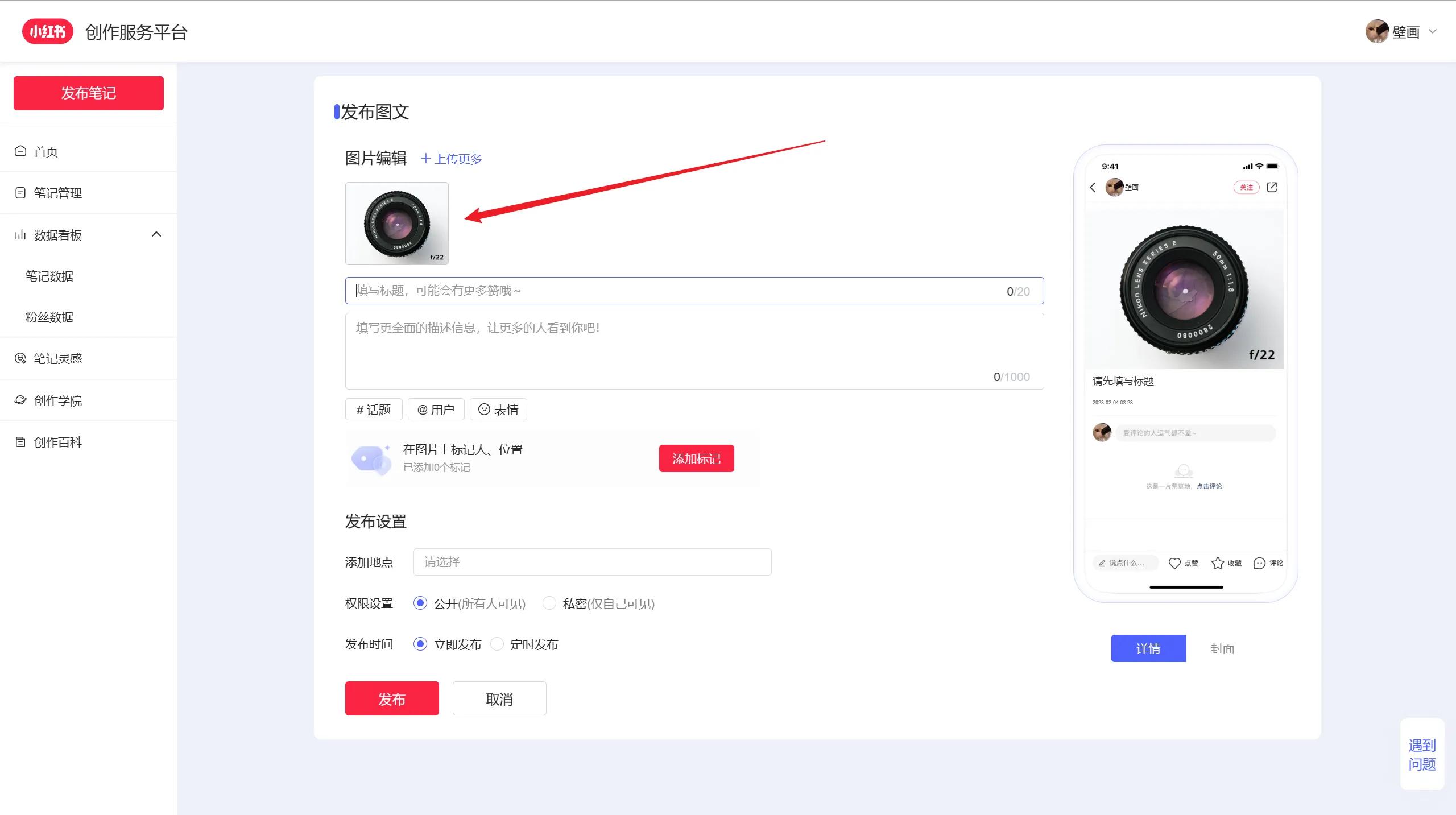This screenshot has height=815, width=1456.
Task: Go to 首页 via the sidebar
Action: pyautogui.click(x=45, y=151)
